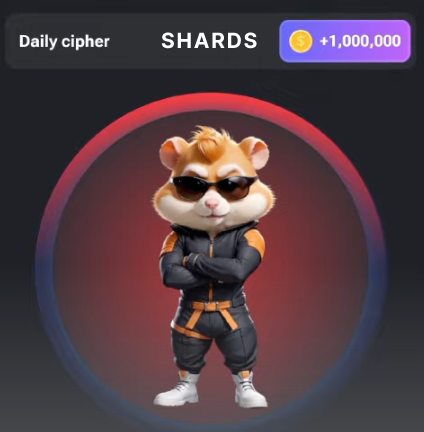Tap the orange strap on the hamster's thigh
Image resolution: width=424 pixels, height=432 pixels.
point(190,331)
